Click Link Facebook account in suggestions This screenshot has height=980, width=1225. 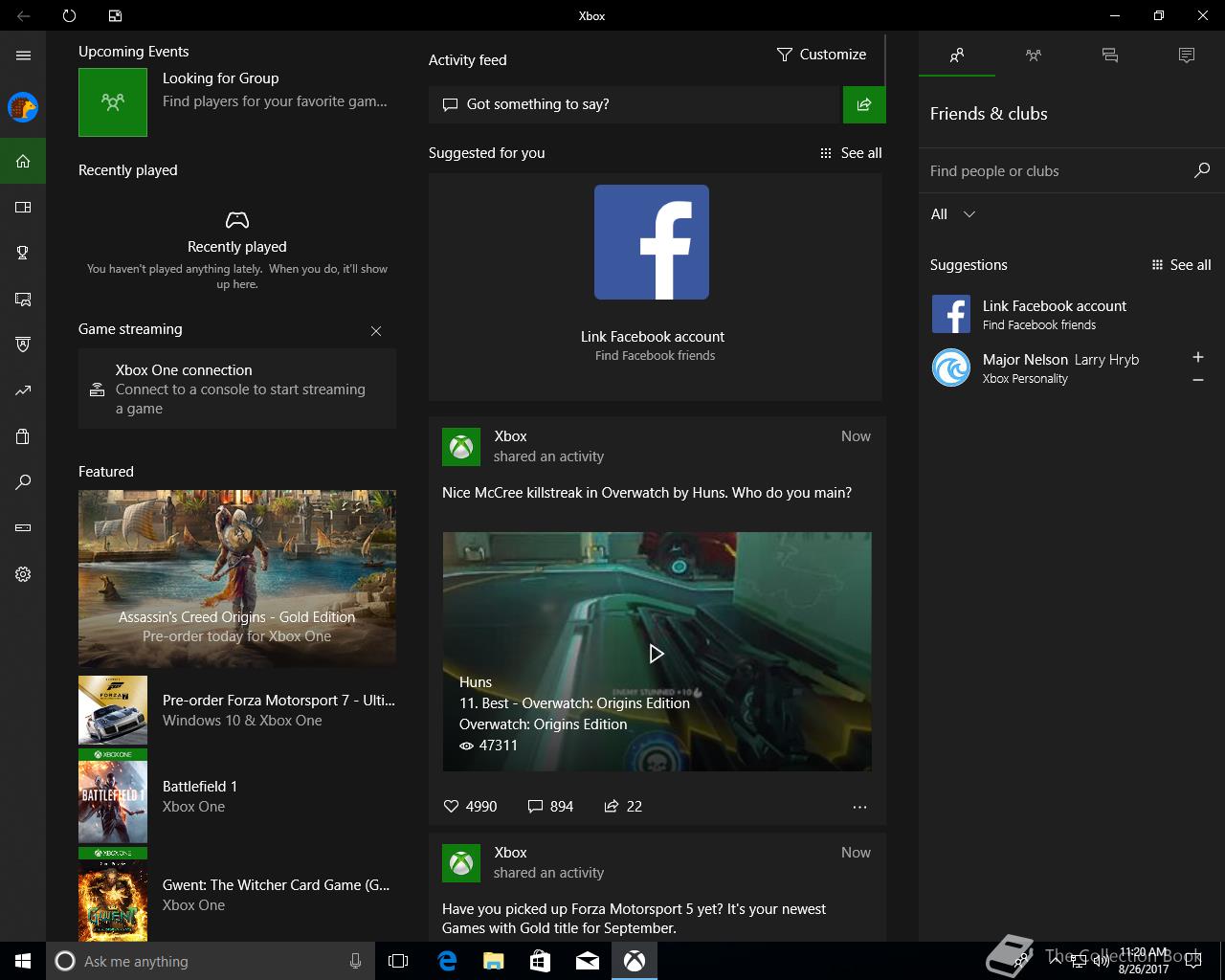coord(1055,306)
